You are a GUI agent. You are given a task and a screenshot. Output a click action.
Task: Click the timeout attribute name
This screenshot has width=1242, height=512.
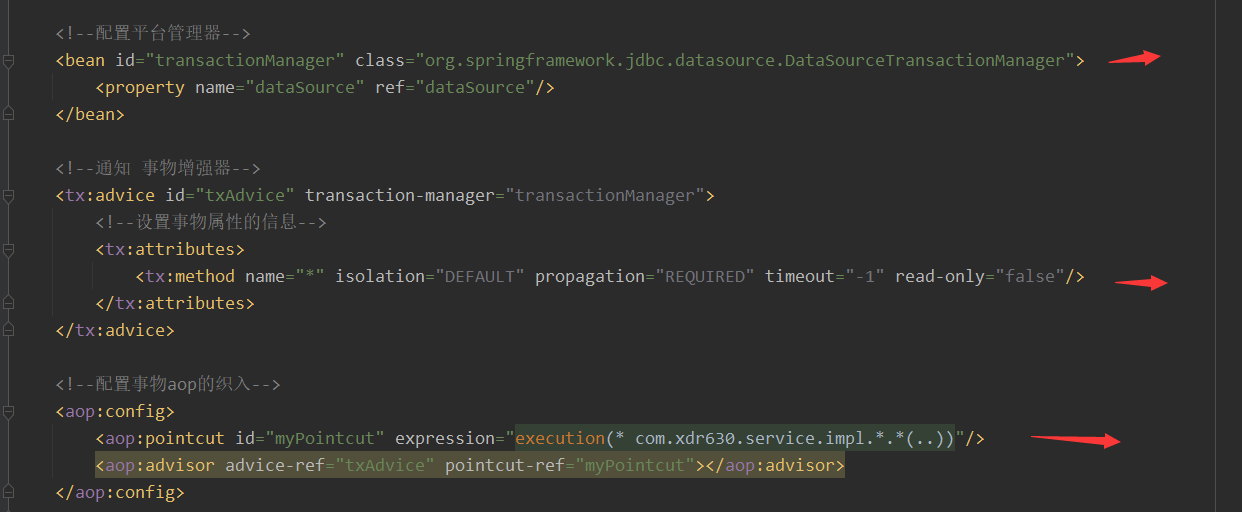800,277
